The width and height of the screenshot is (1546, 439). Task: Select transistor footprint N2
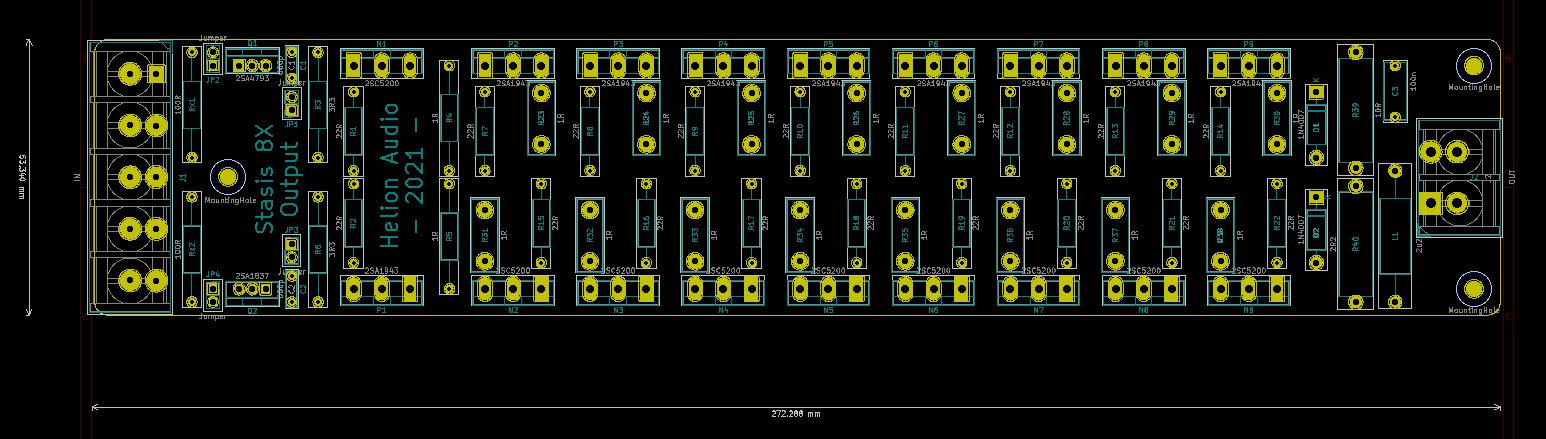(x=513, y=290)
